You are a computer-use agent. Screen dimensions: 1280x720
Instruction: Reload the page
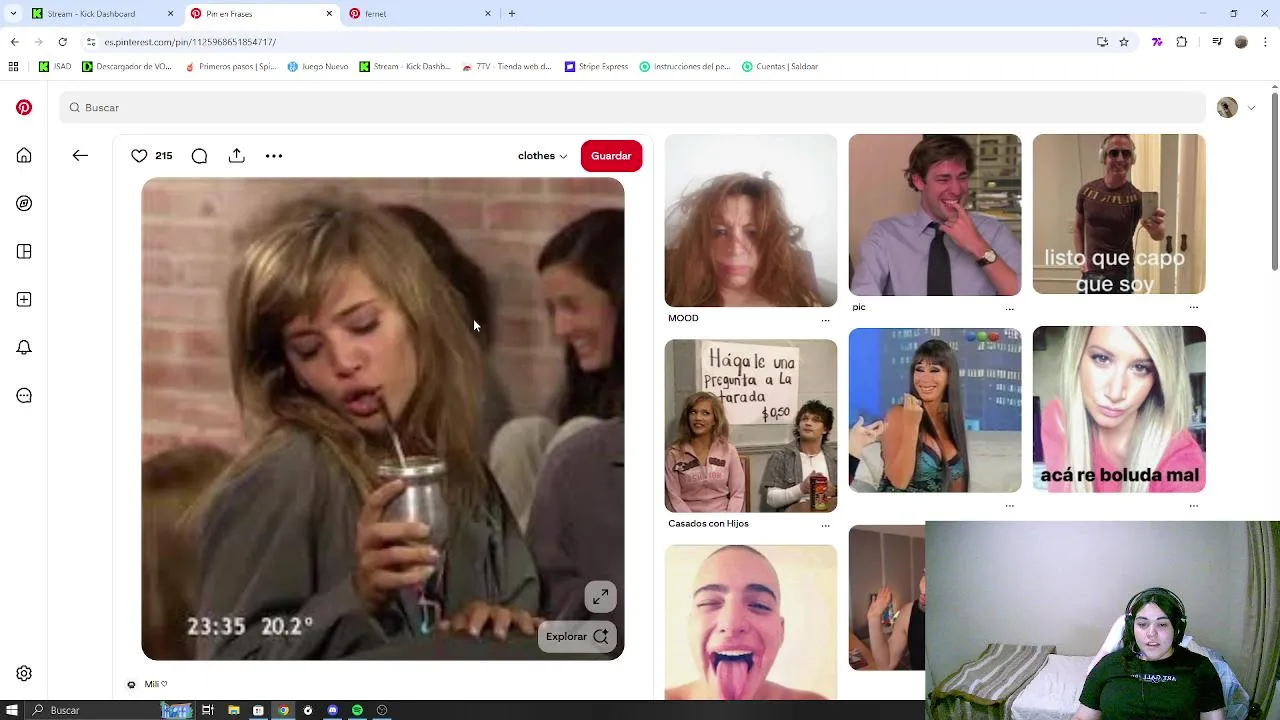point(62,42)
